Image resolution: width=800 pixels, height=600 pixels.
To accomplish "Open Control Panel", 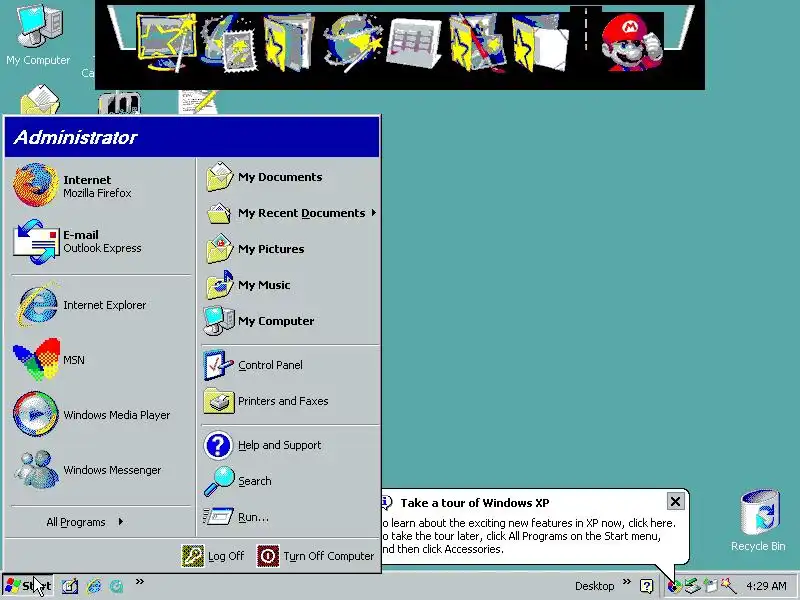I will coord(291,365).
